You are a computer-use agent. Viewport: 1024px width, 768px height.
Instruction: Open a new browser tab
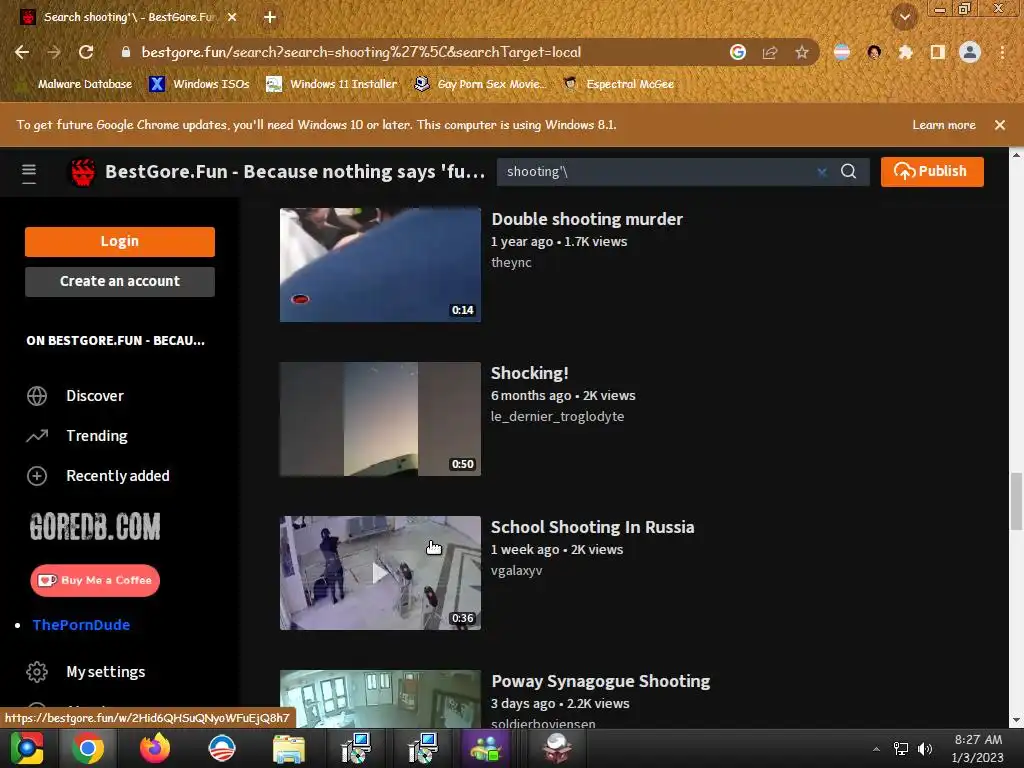[x=270, y=18]
